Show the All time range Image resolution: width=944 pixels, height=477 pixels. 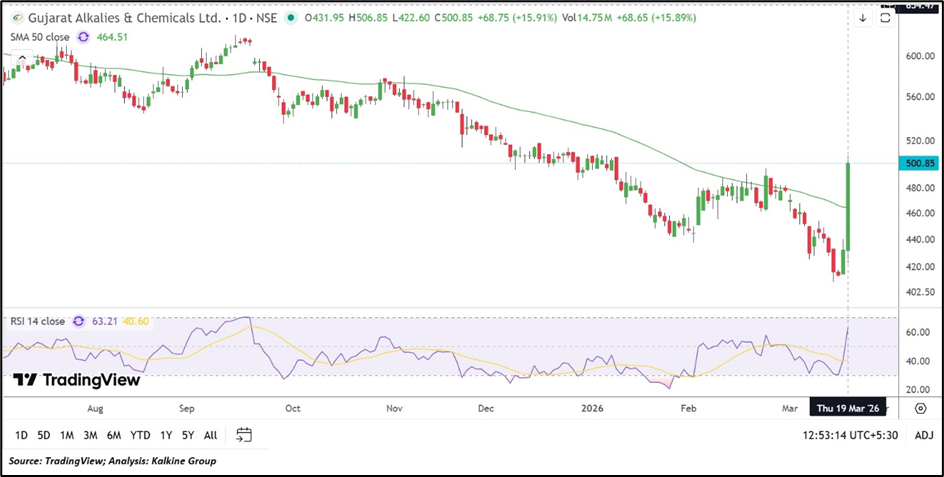tap(210, 435)
